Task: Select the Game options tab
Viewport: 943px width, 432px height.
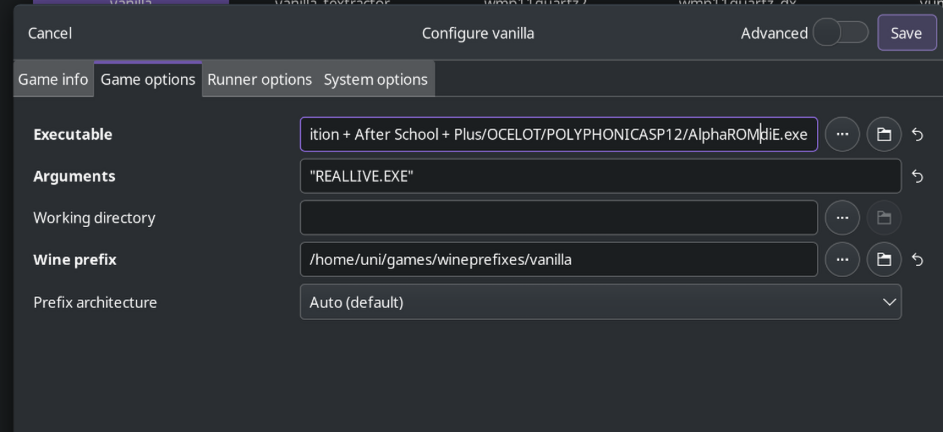Action: 148,79
